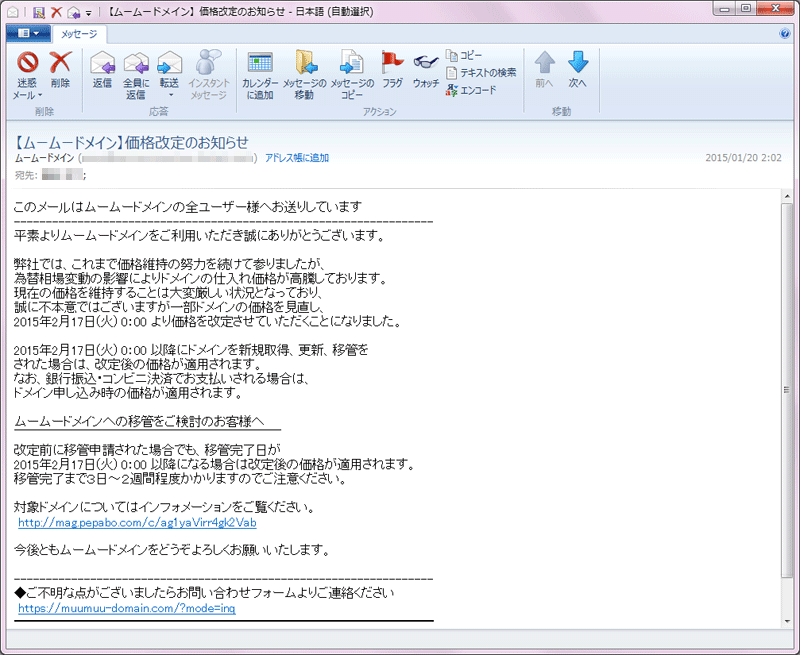The height and width of the screenshot is (655, 800).
Task: Open the muumuu-domain.com inquiry form link
Action: pos(127,609)
